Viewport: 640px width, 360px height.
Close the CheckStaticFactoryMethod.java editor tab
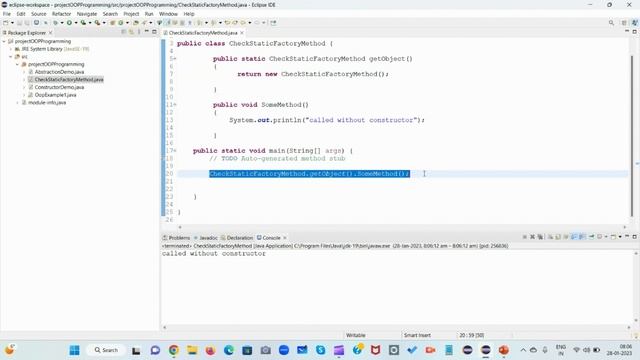coord(242,32)
